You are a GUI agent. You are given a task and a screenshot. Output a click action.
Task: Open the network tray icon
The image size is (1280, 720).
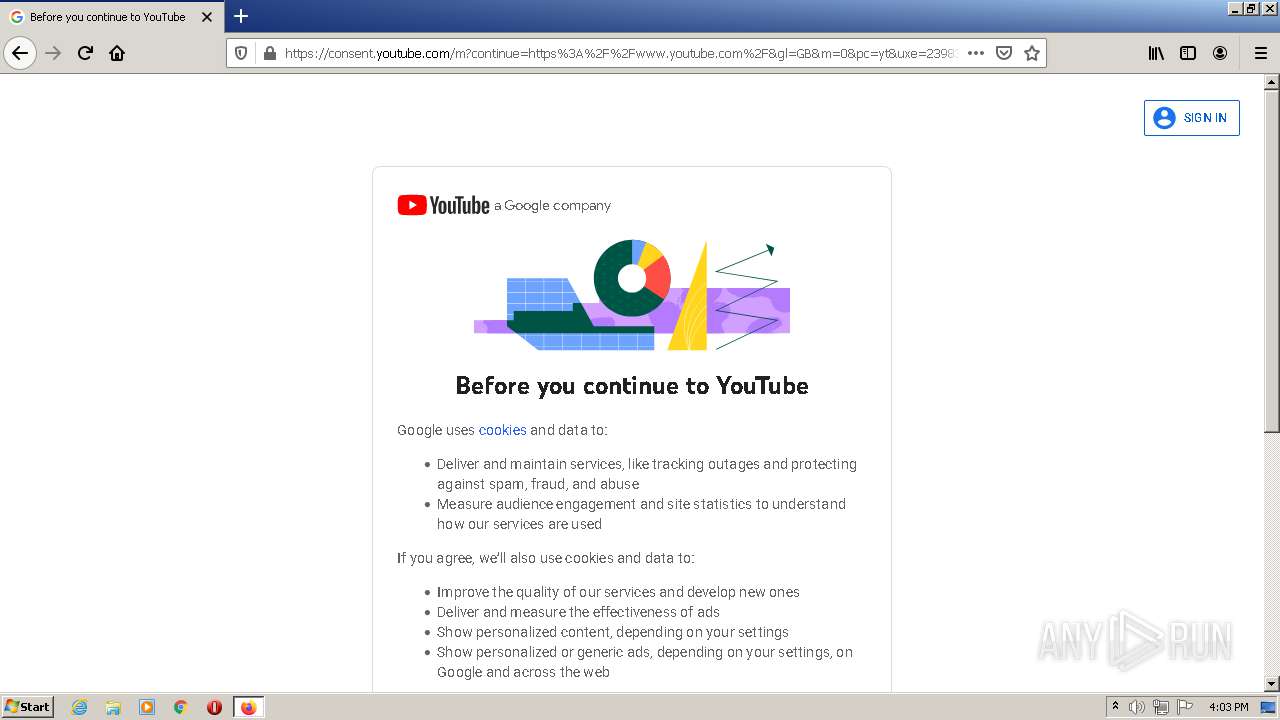pos(1161,707)
